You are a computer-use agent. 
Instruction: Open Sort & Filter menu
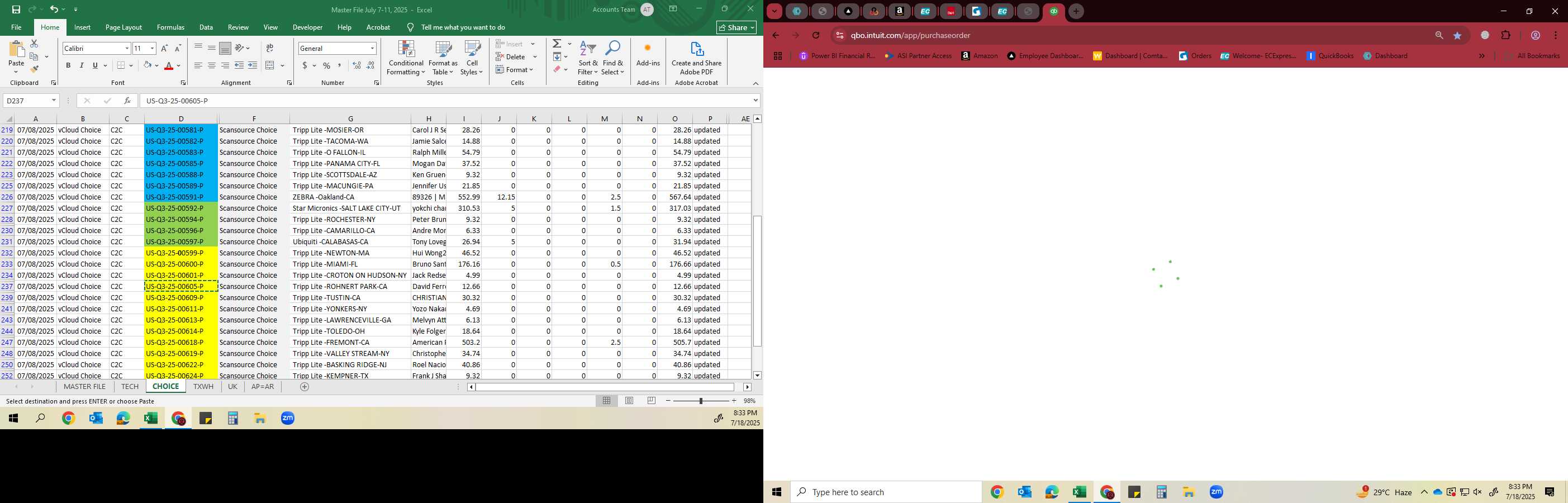(588, 59)
